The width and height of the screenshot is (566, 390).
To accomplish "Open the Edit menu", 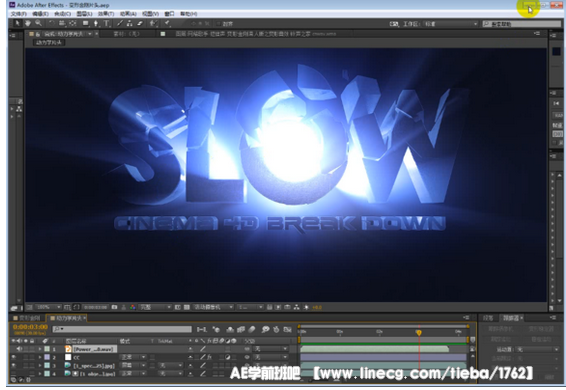I will pos(40,14).
